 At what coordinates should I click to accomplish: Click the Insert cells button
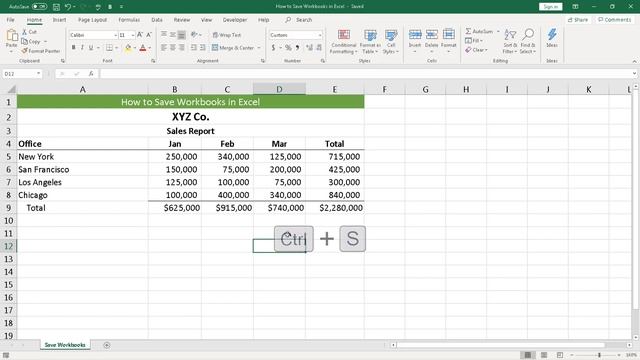pyautogui.click(x=415, y=40)
